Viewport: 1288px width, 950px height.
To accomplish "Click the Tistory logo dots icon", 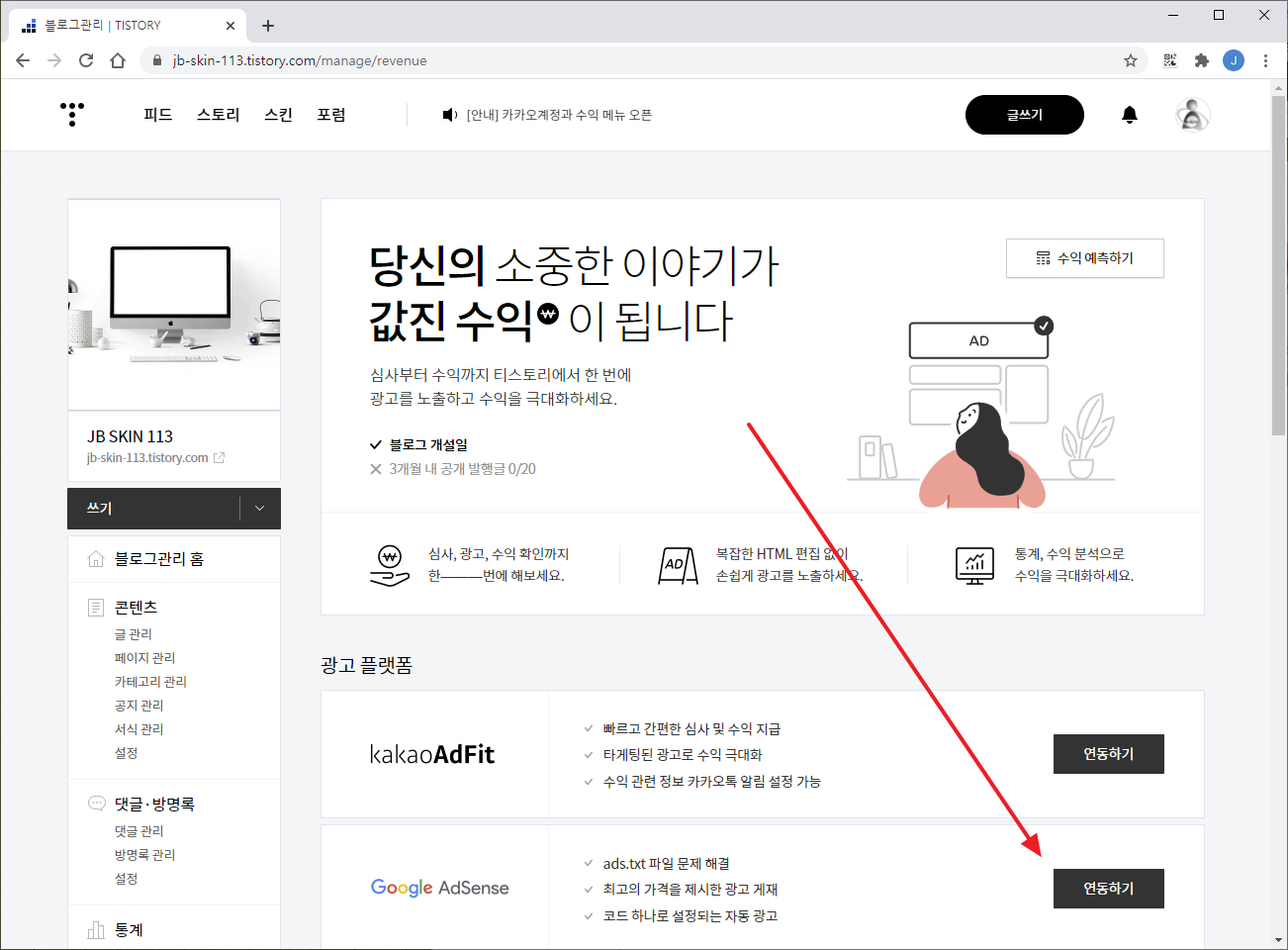I will tap(72, 115).
